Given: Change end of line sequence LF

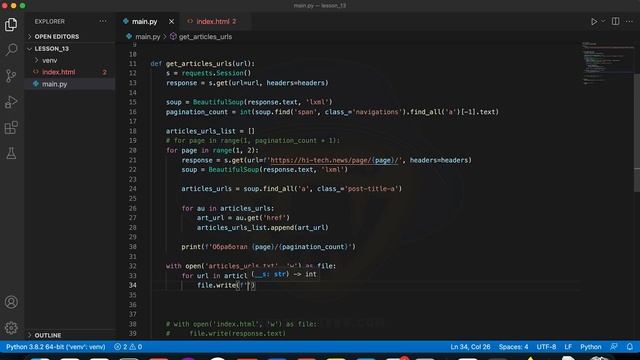Looking at the screenshot, I should pos(568,347).
